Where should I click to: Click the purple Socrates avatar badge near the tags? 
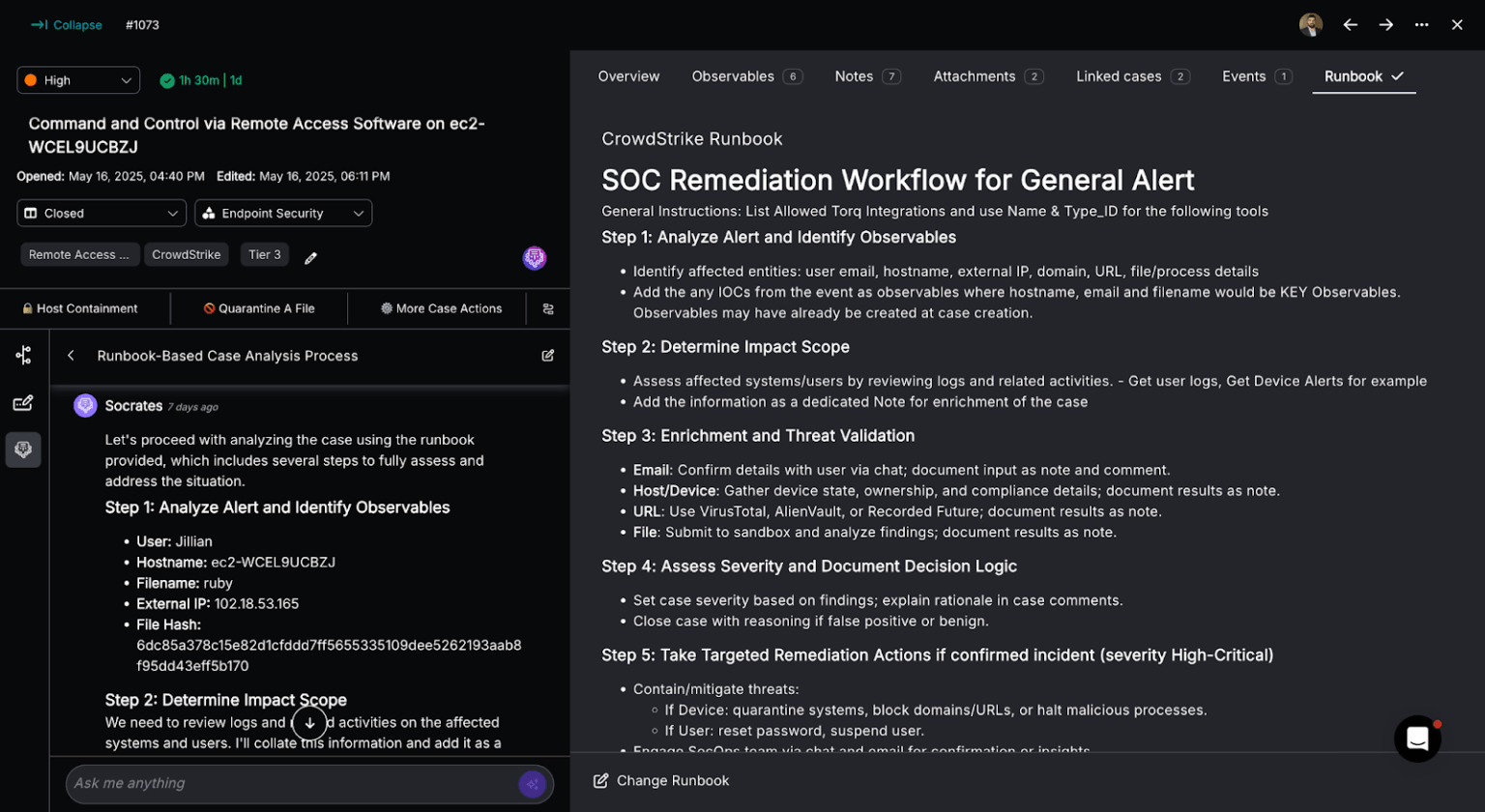pyautogui.click(x=534, y=257)
